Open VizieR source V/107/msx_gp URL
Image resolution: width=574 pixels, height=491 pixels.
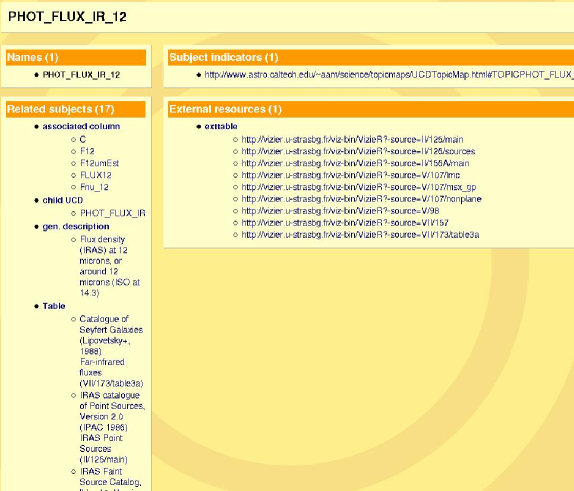359,187
